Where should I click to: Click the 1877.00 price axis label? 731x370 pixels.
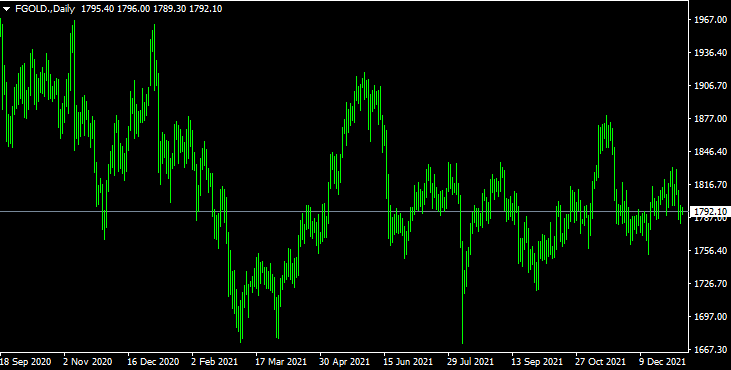pyautogui.click(x=710, y=118)
